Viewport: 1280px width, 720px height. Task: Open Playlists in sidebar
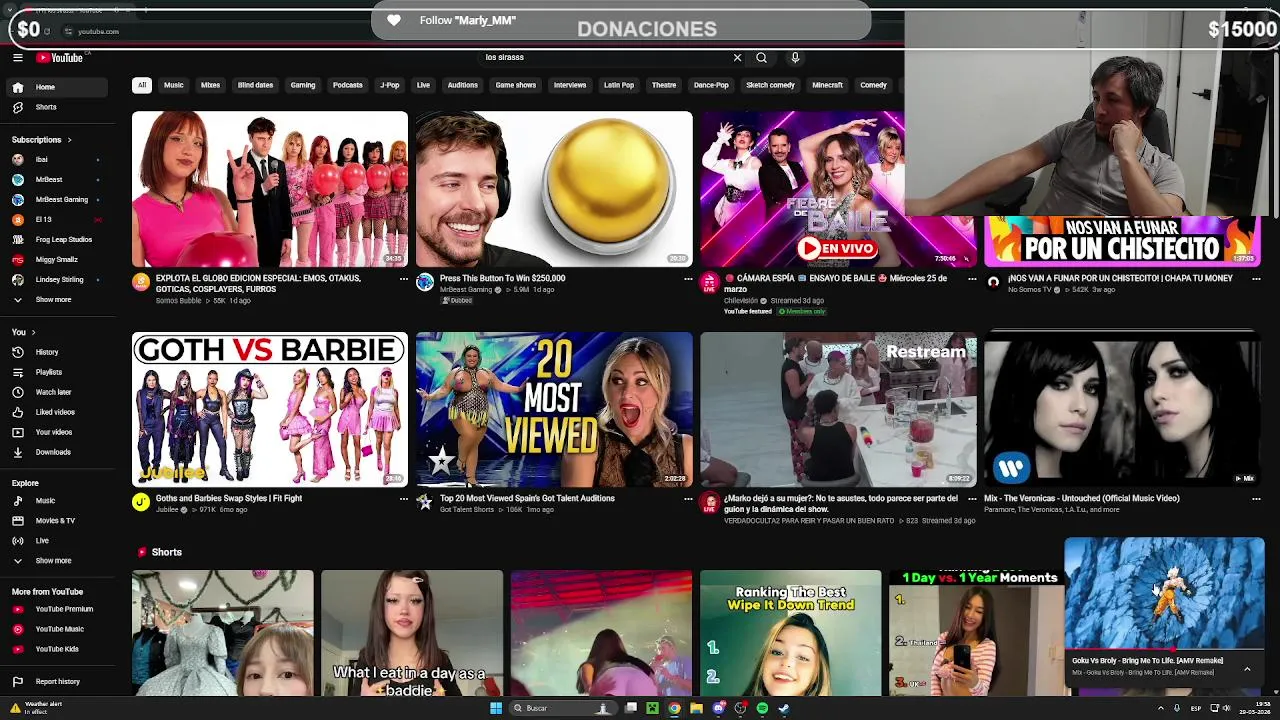coord(55,372)
